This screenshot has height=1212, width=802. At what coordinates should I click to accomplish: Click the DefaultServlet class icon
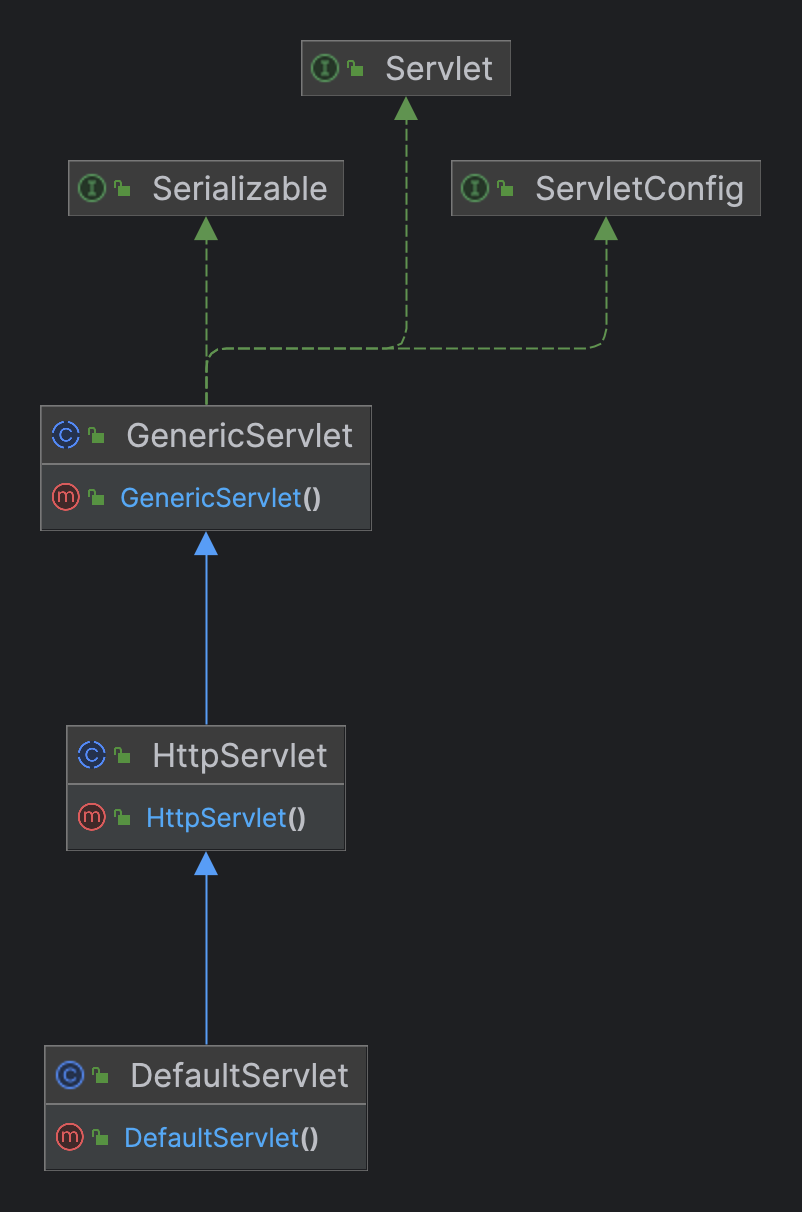click(x=69, y=1075)
